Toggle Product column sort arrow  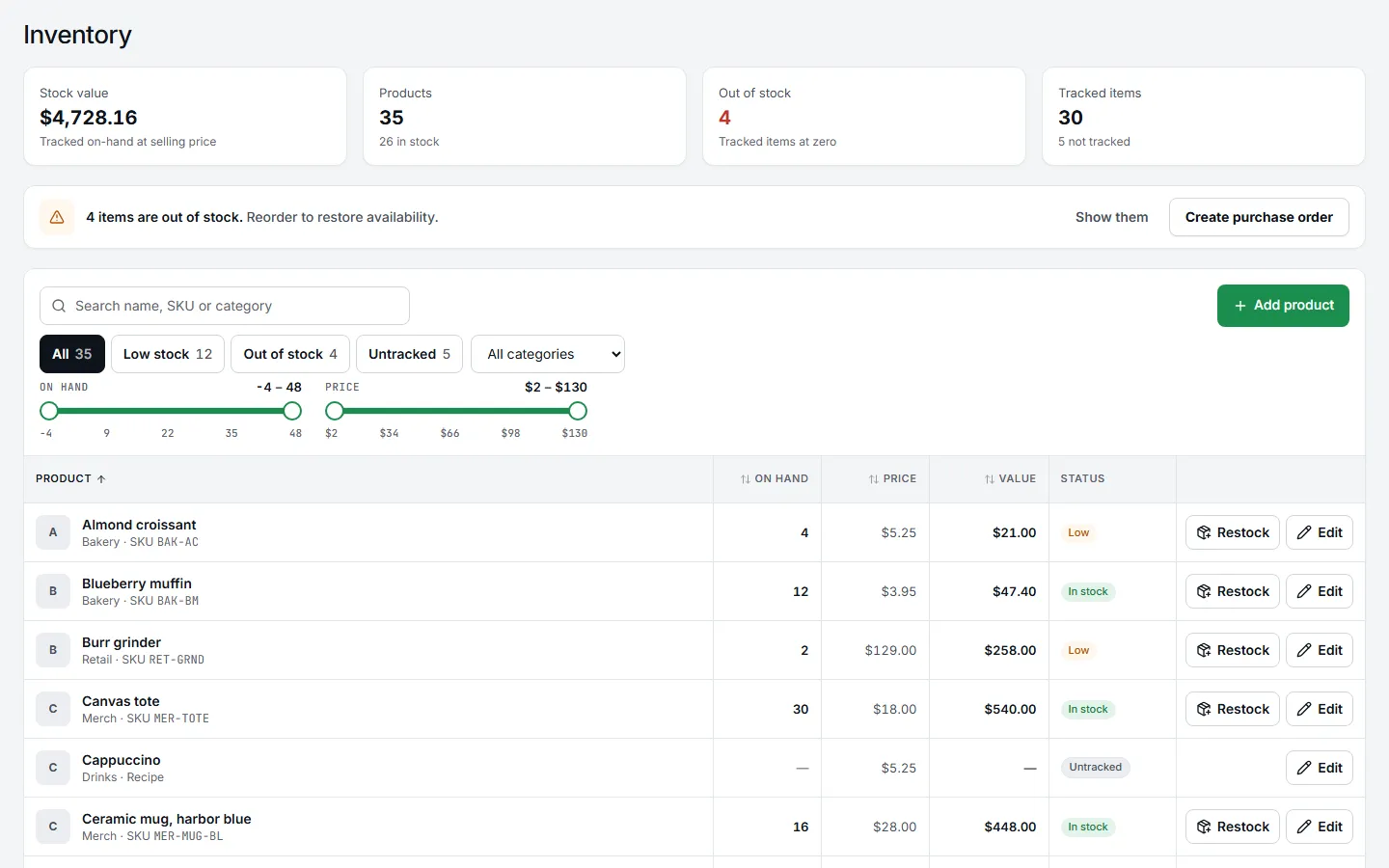click(101, 479)
